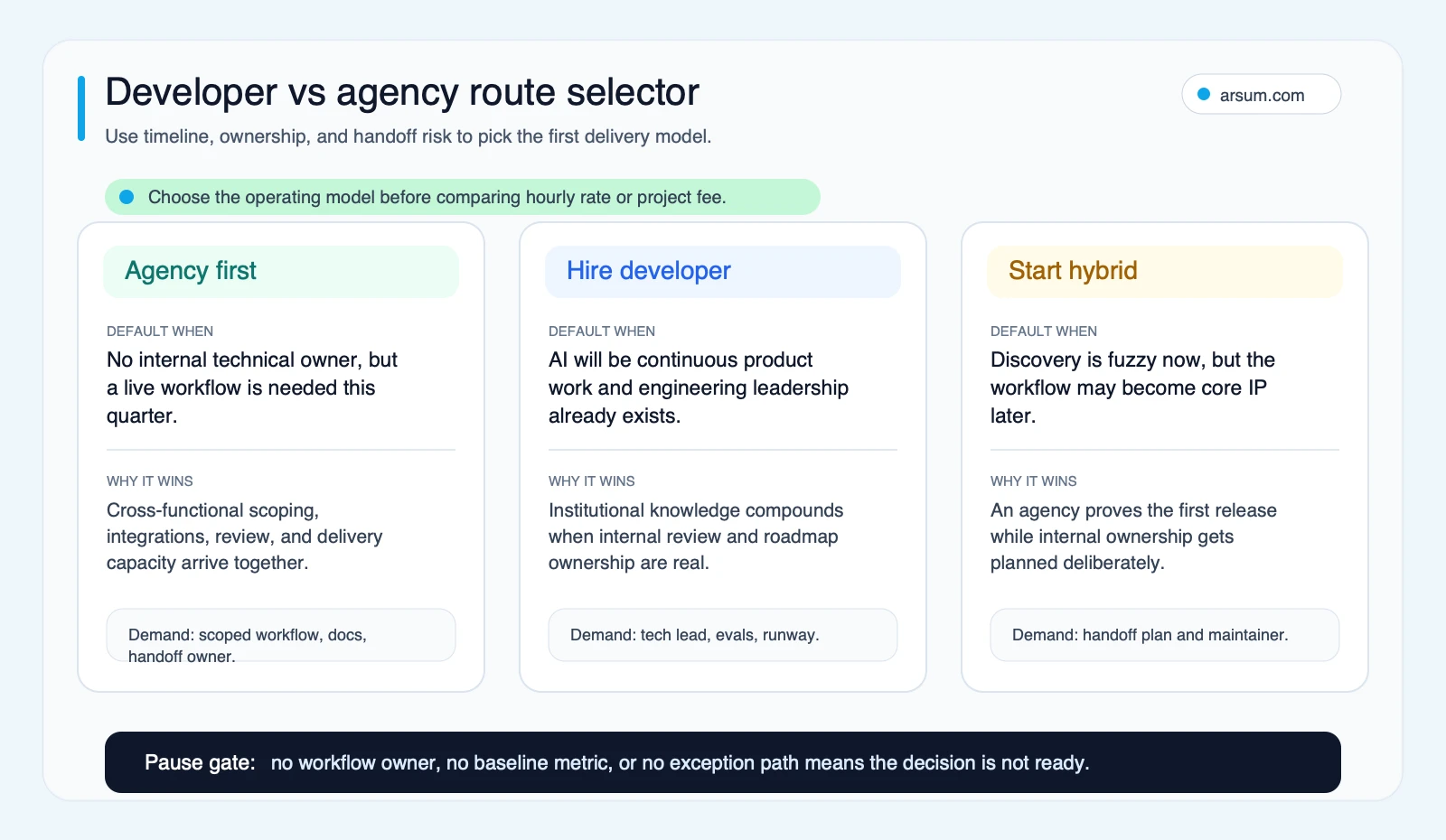Screen dimensions: 1446x840
Task: Click 'Demand: tech lead, evals, runway.' box
Action: tap(723, 635)
